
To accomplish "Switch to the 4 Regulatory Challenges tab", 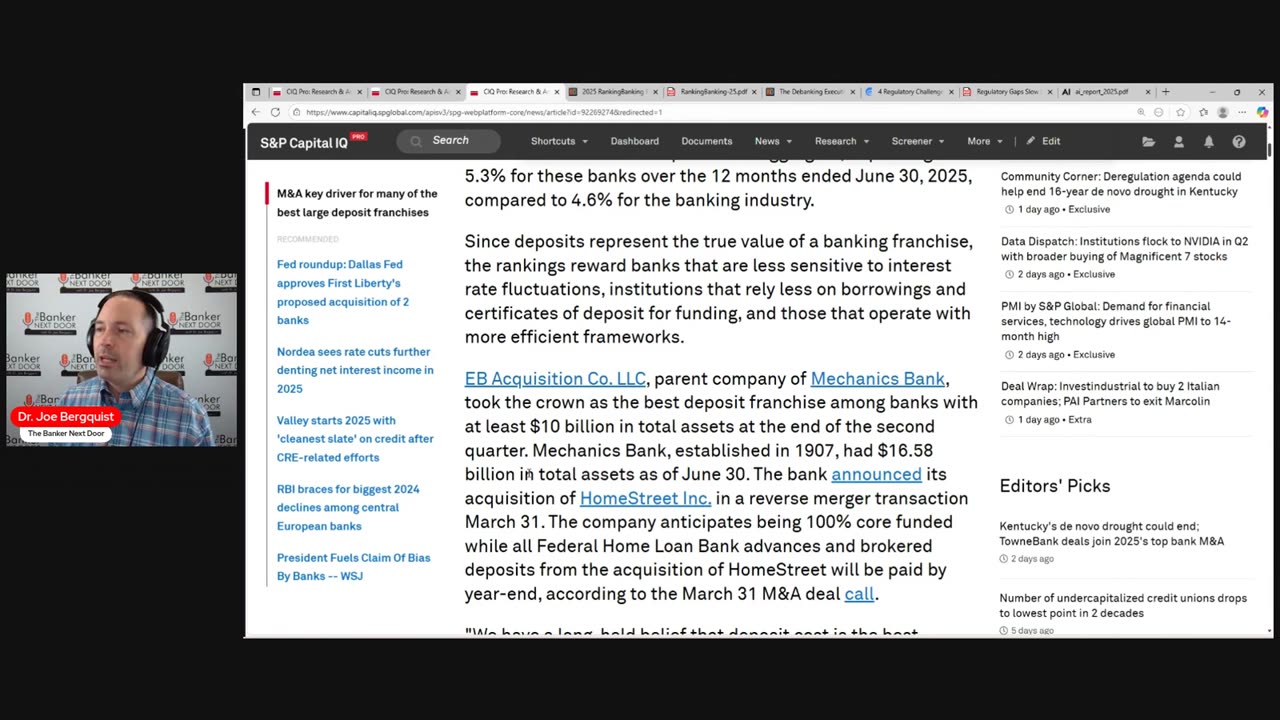I will click(x=909, y=92).
